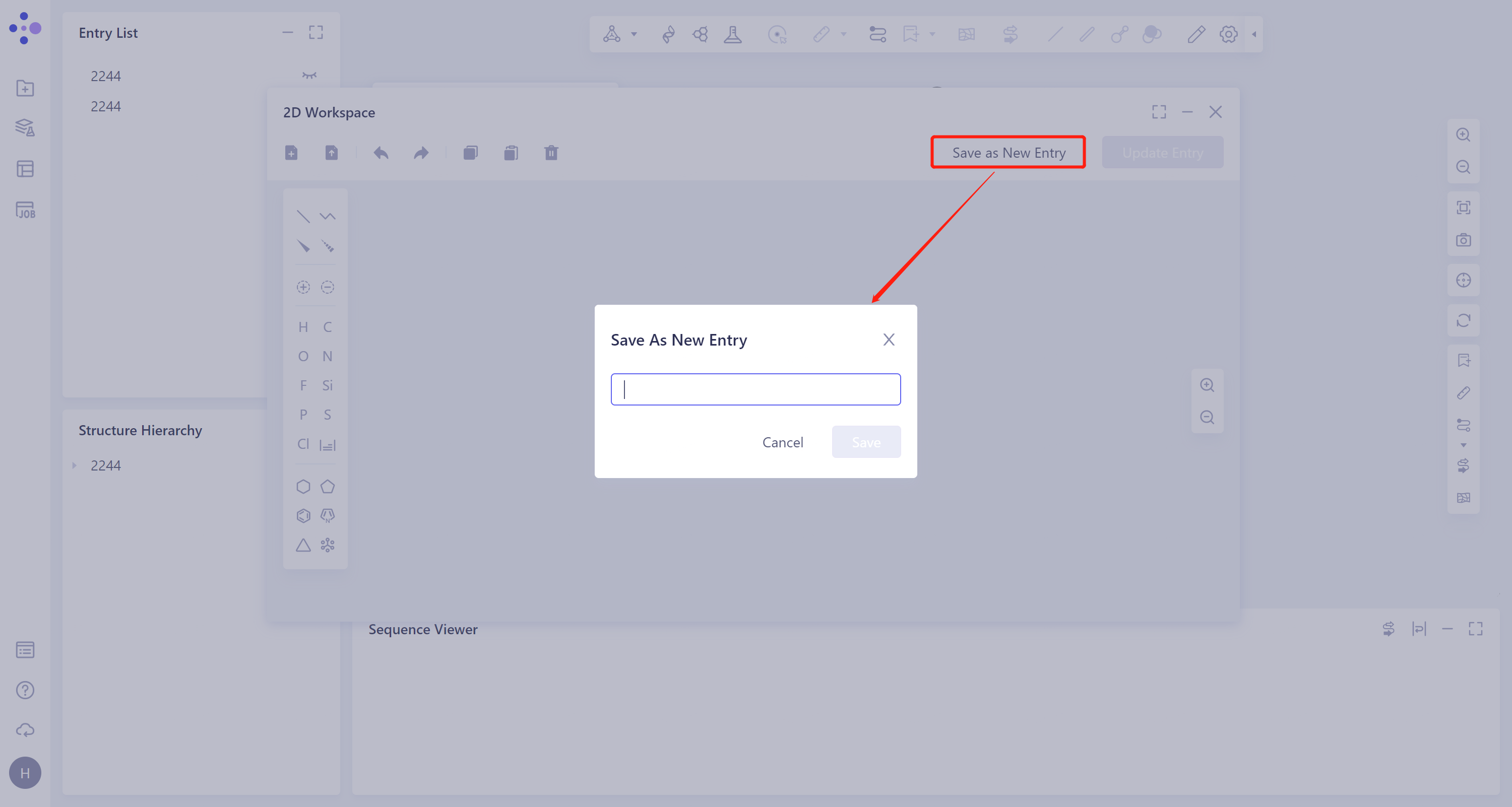Click the redo arrow in 2D Workspace
The height and width of the screenshot is (807, 1512).
[421, 153]
